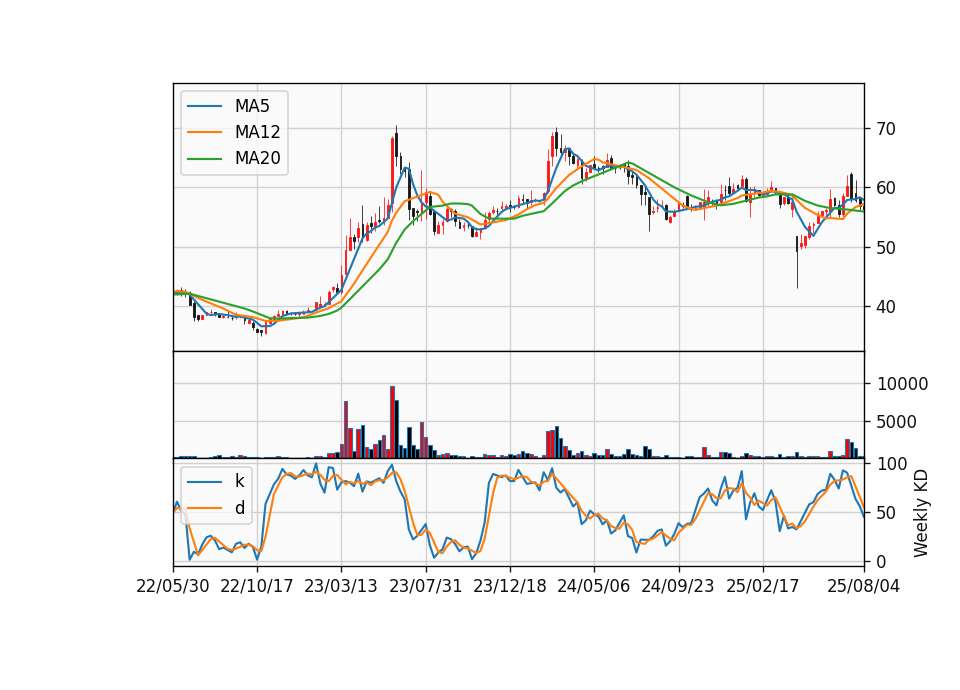The image size is (960, 690).
Task: Click the green MA20 legend line sample
Action: pyautogui.click(x=204, y=159)
